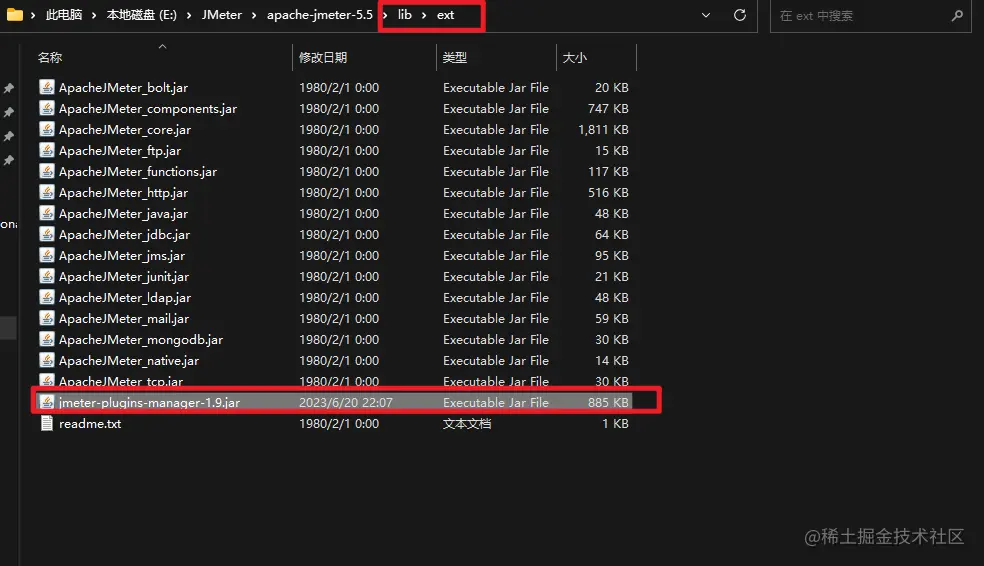Click the refresh button beside the address bar
The width and height of the screenshot is (984, 566).
pos(740,15)
